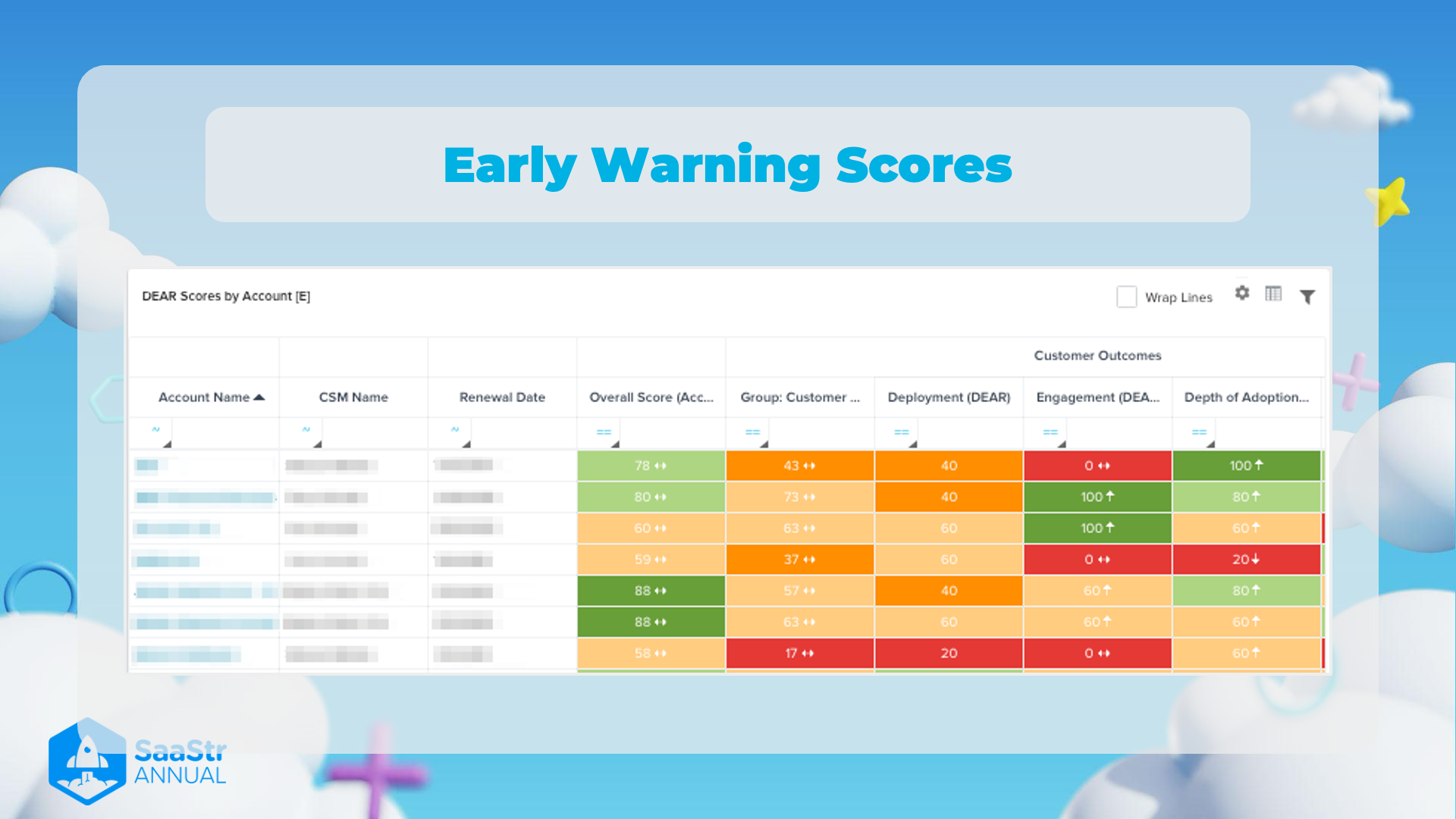
Task: Select the Customer Outcomes group header
Action: click(1097, 356)
